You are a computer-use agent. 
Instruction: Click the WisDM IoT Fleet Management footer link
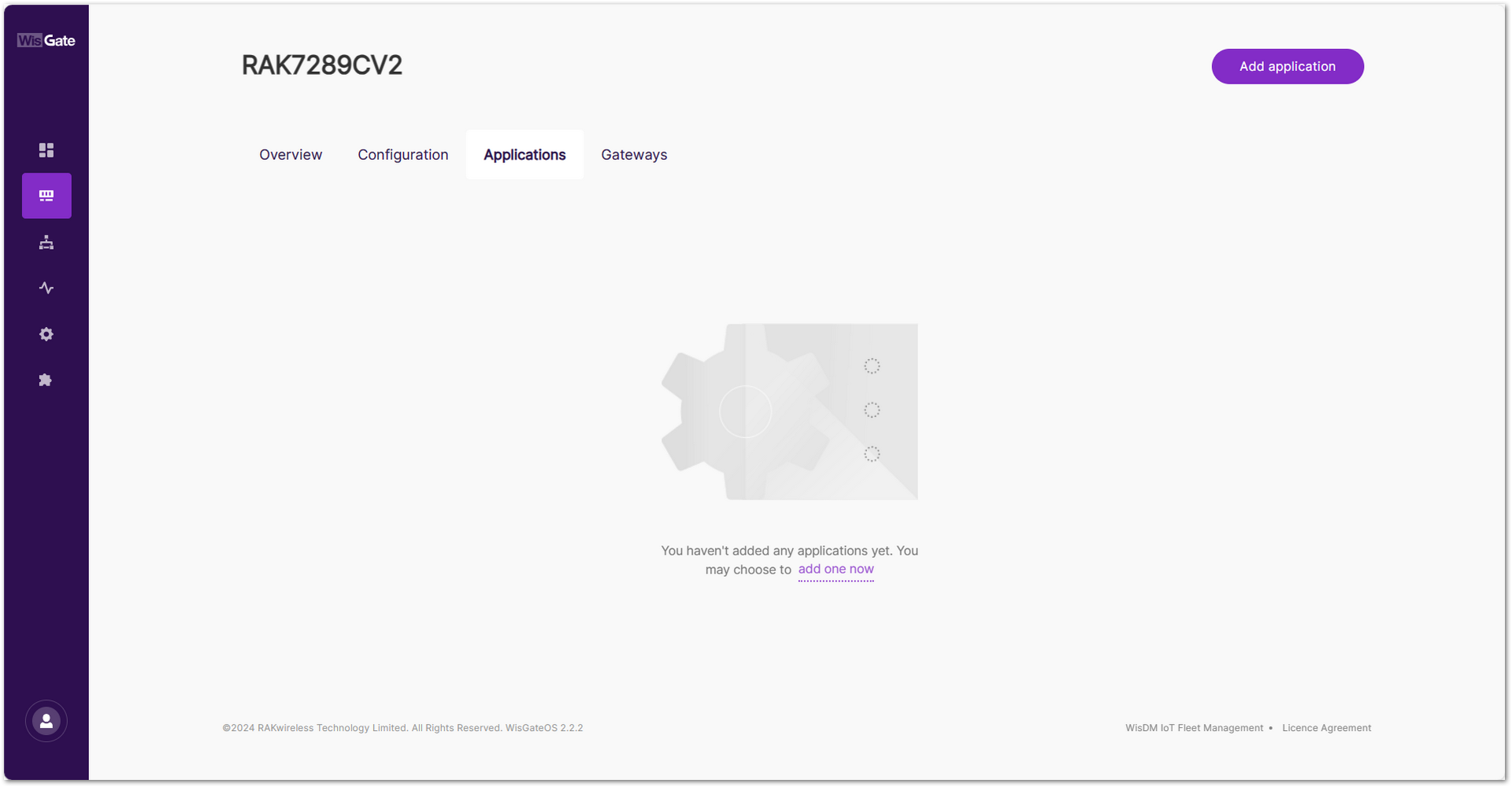coord(1195,727)
